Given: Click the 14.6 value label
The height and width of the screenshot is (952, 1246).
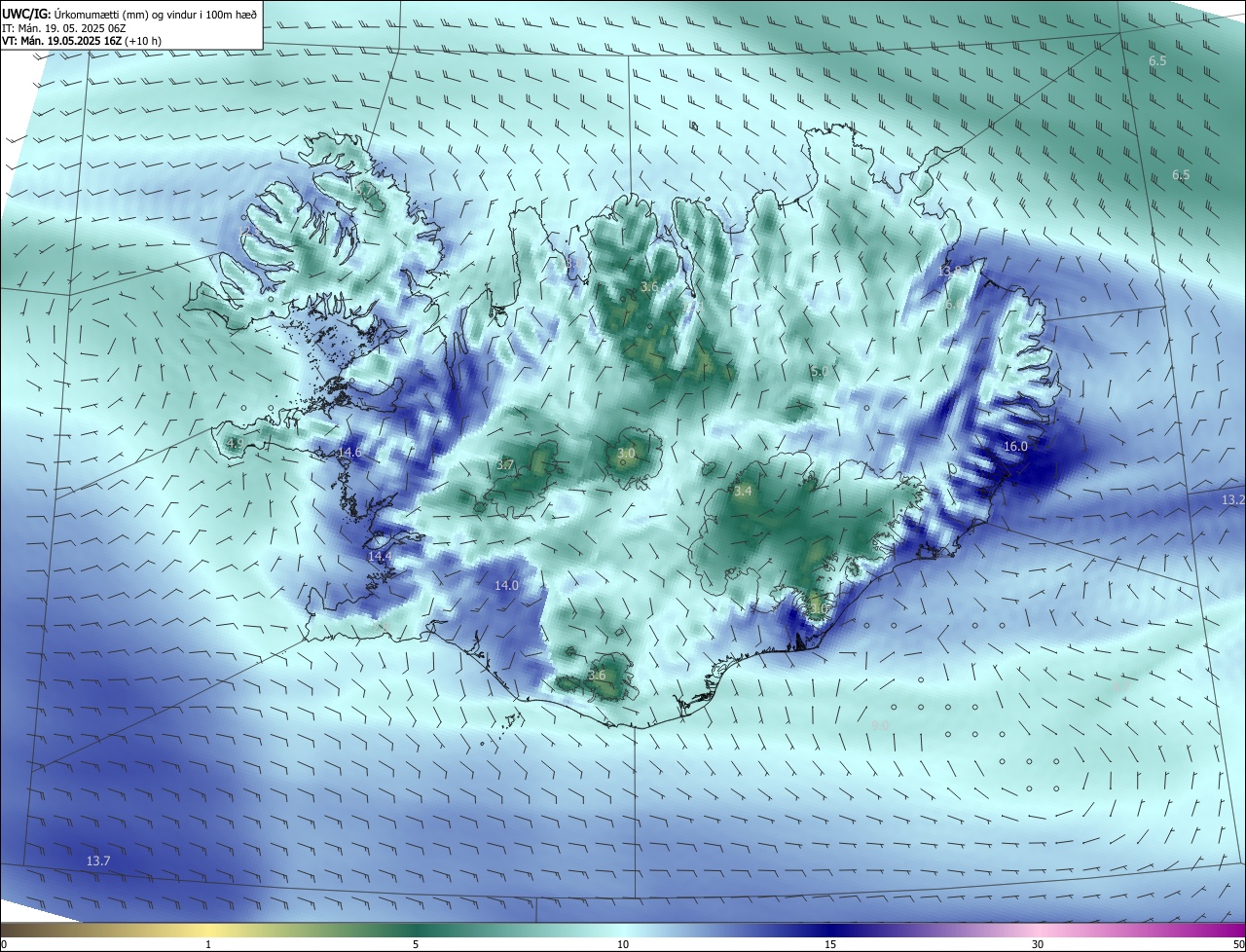Looking at the screenshot, I should tap(349, 452).
